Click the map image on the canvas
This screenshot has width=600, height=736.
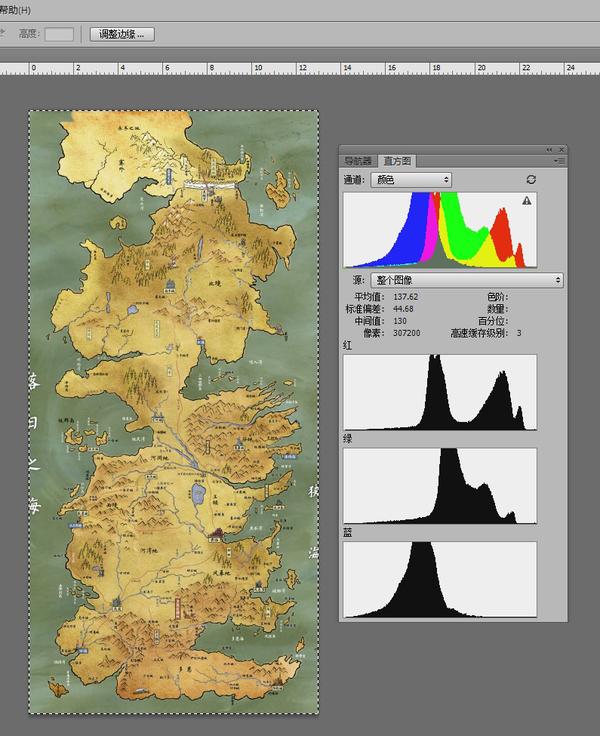(174, 412)
